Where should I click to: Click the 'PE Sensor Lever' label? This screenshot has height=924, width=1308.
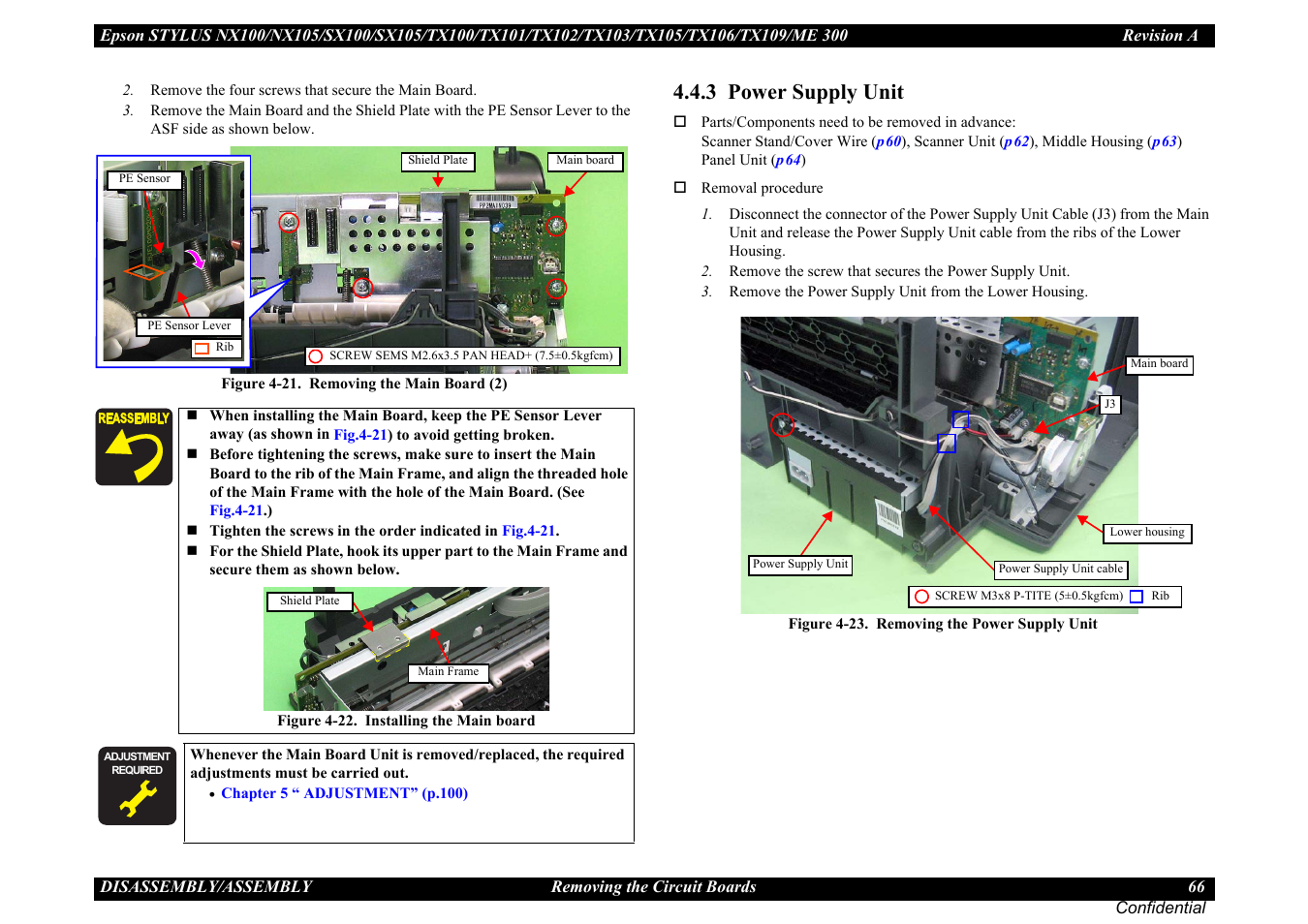(189, 326)
